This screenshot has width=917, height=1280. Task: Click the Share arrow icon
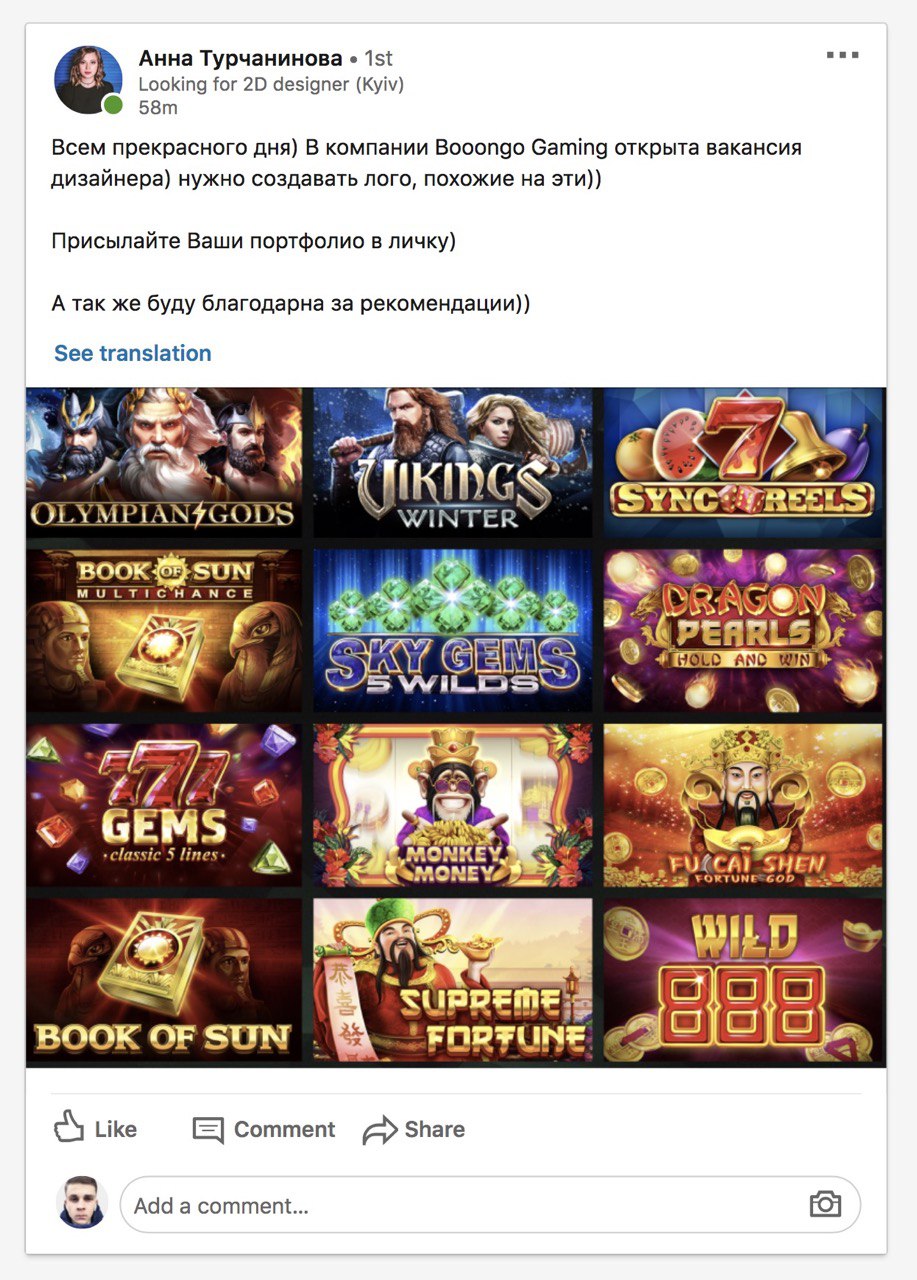[x=380, y=1130]
